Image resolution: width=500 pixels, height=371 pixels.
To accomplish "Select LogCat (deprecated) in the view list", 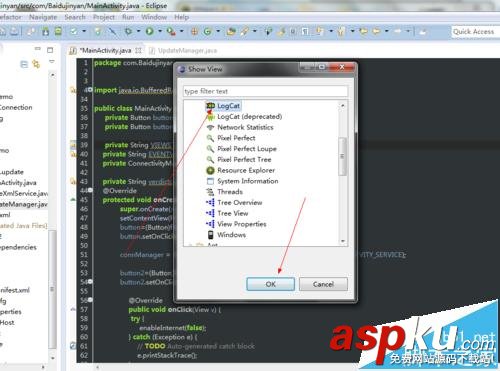I will click(249, 117).
